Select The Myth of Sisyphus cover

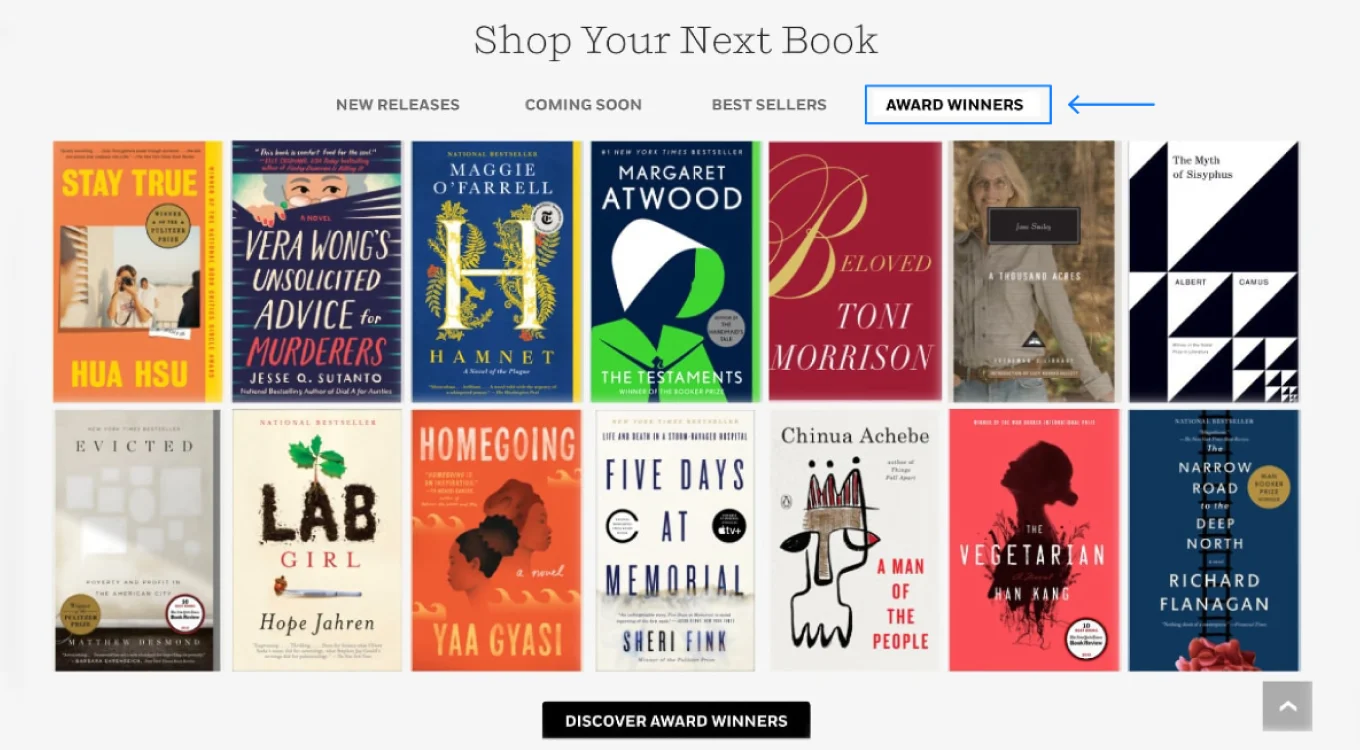click(x=1214, y=271)
